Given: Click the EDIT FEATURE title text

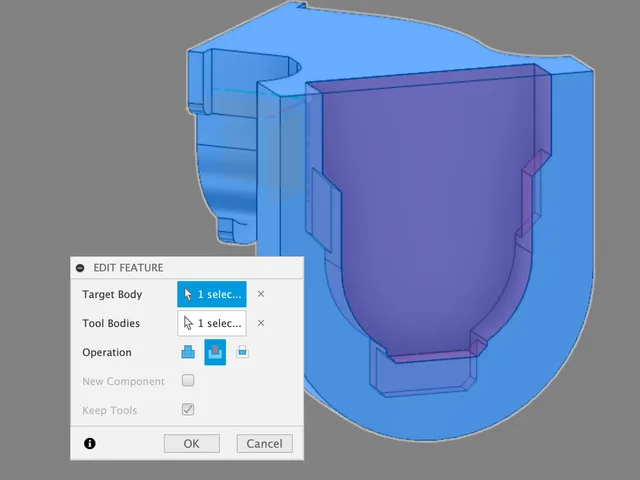Looking at the screenshot, I should click(x=128, y=268).
